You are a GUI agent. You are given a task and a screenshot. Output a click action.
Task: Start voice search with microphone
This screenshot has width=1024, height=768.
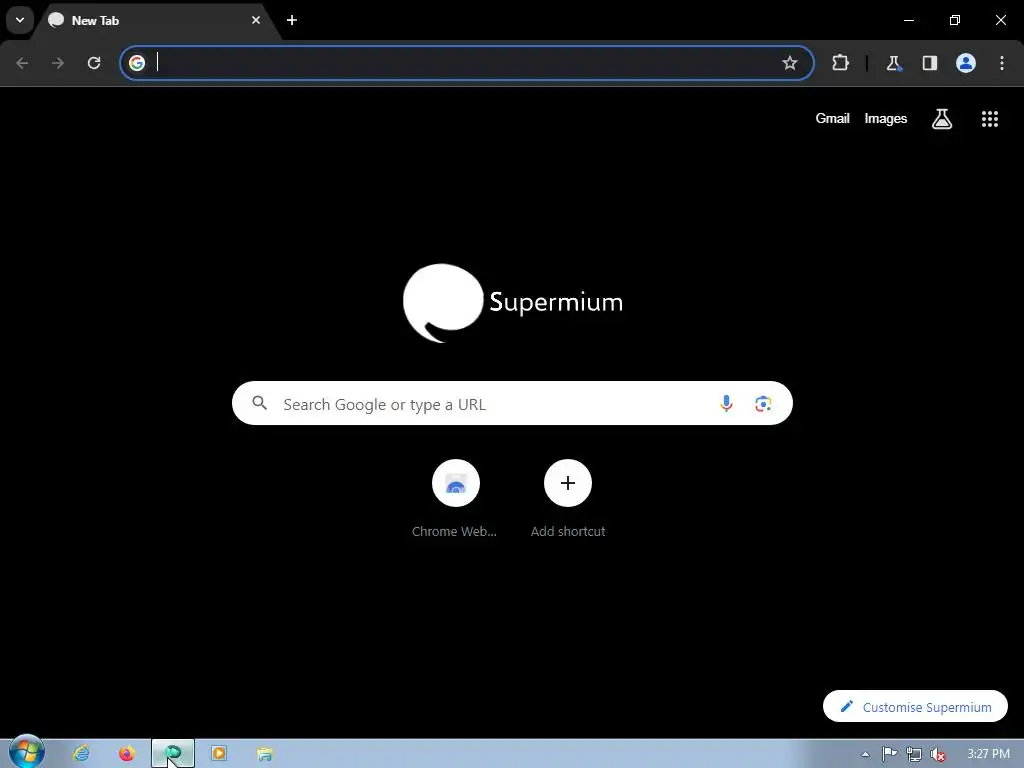pyautogui.click(x=726, y=404)
